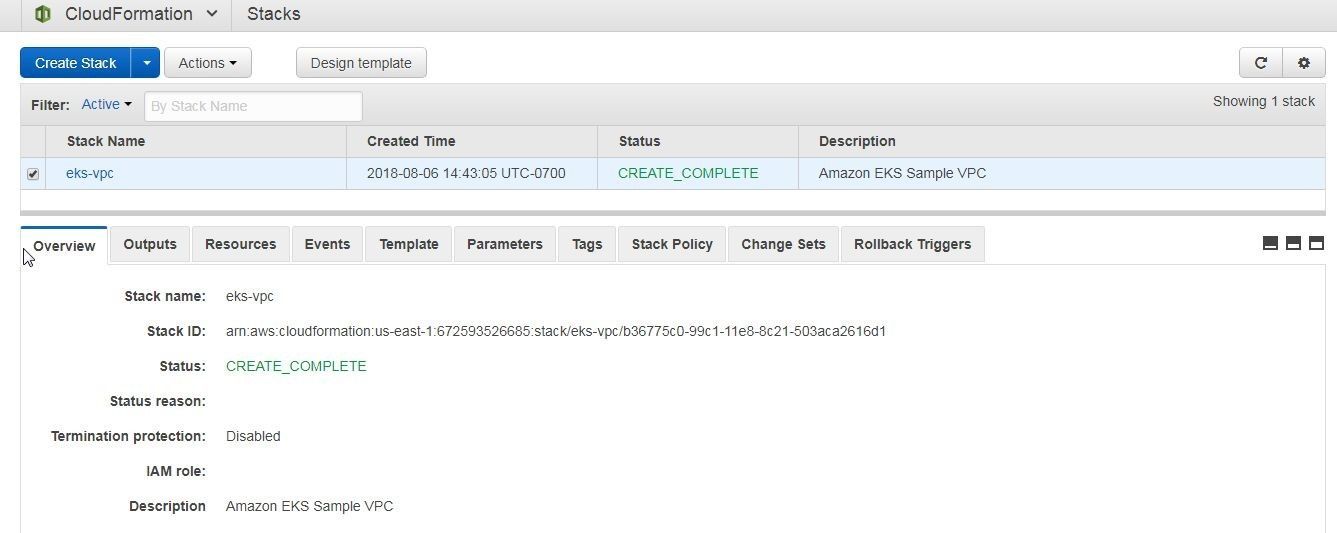Switch to the Overview tab
The height and width of the screenshot is (533, 1337).
pos(64,246)
